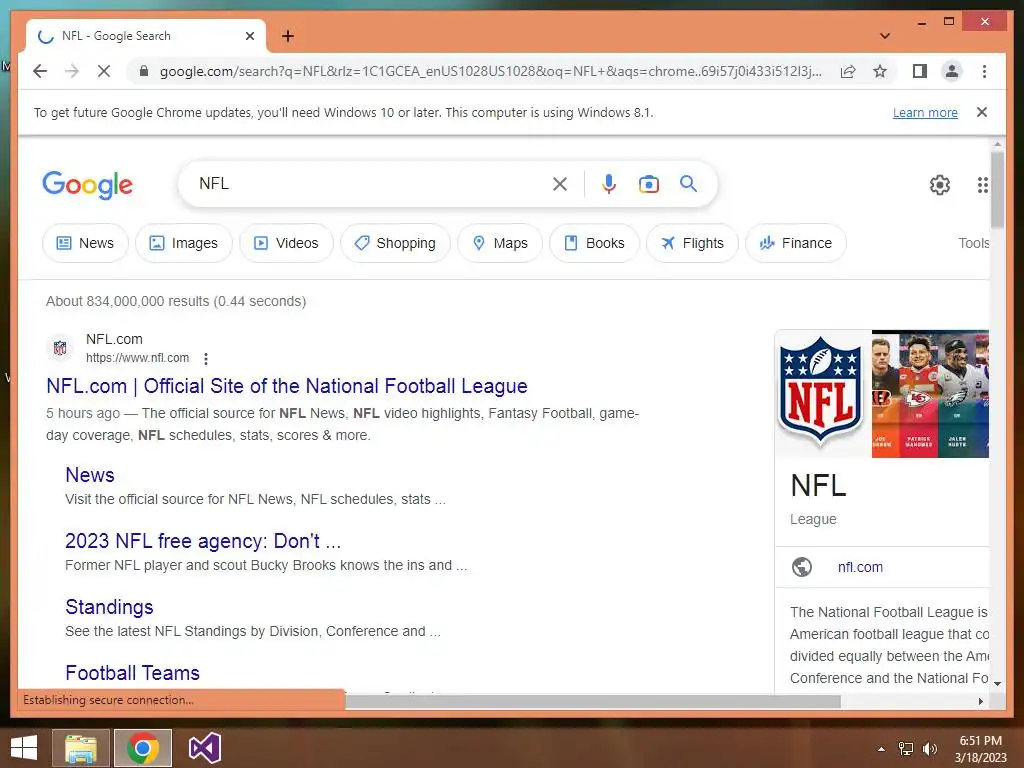The height and width of the screenshot is (768, 1024).
Task: Go back to the previous page
Action: 40,71
